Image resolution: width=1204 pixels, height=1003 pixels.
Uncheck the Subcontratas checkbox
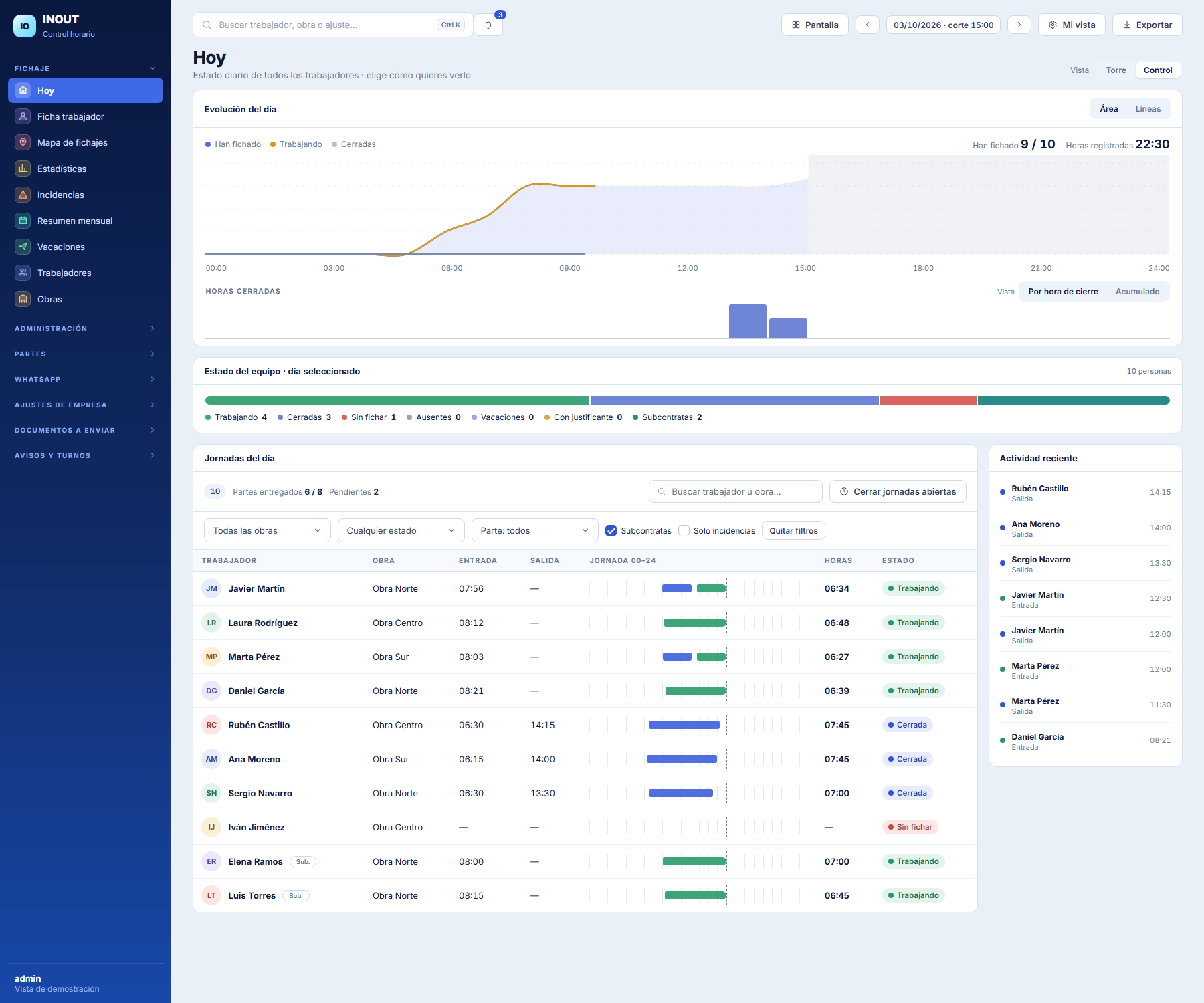(611, 530)
